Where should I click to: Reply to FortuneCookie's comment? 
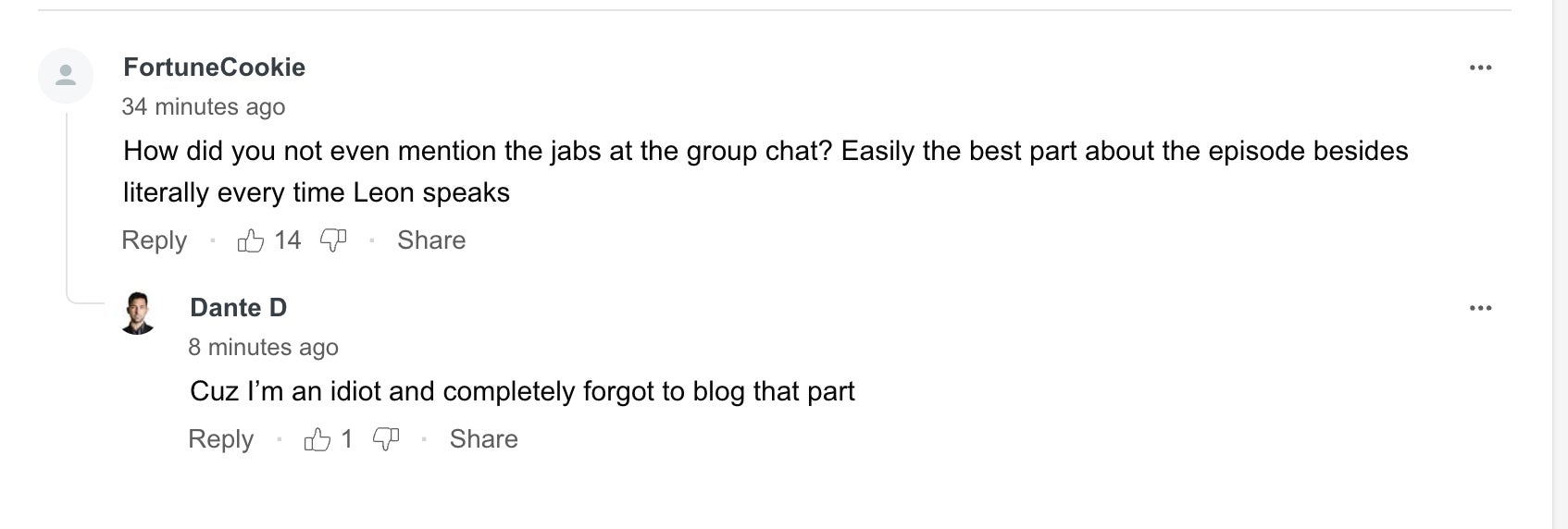(x=154, y=240)
